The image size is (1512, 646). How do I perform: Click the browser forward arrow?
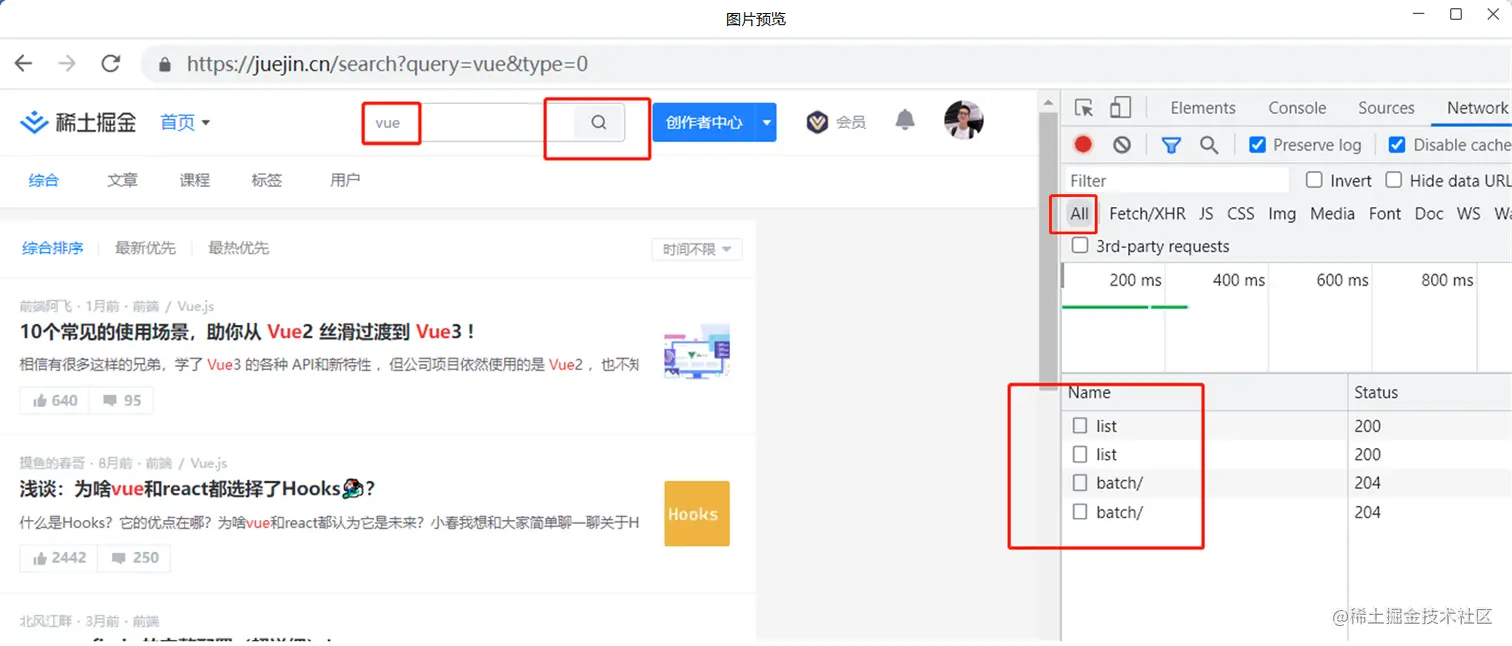point(67,64)
